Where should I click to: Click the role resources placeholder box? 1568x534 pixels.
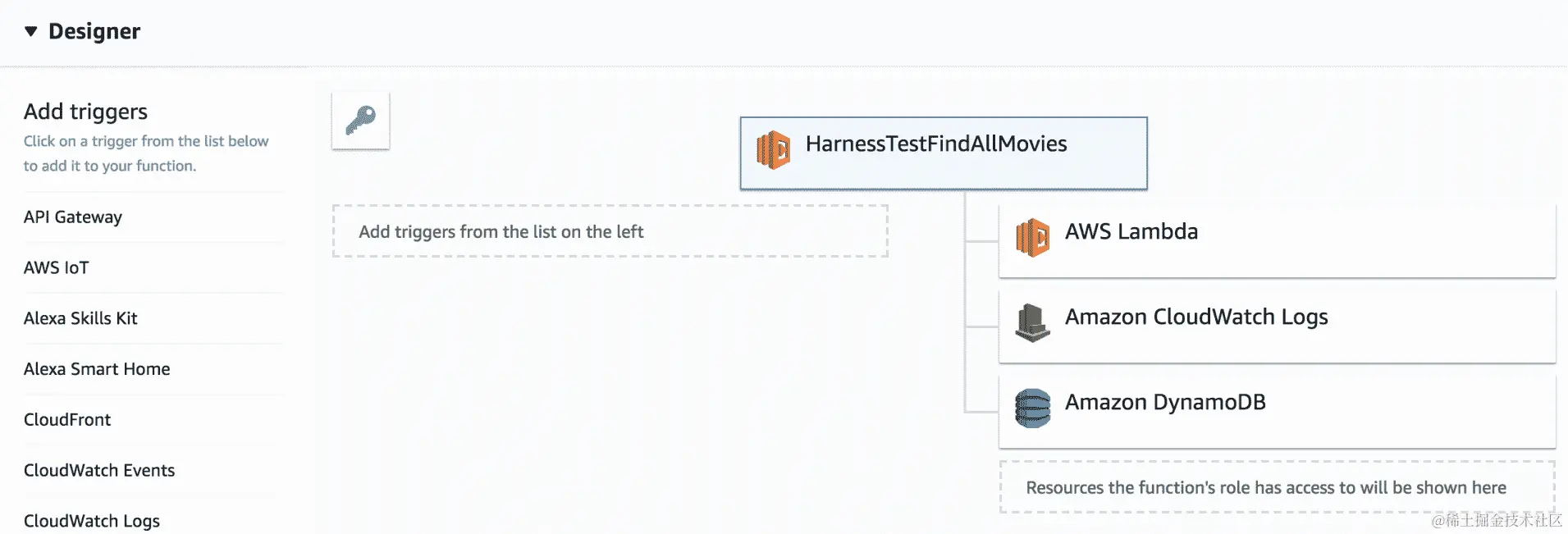pyautogui.click(x=1276, y=487)
